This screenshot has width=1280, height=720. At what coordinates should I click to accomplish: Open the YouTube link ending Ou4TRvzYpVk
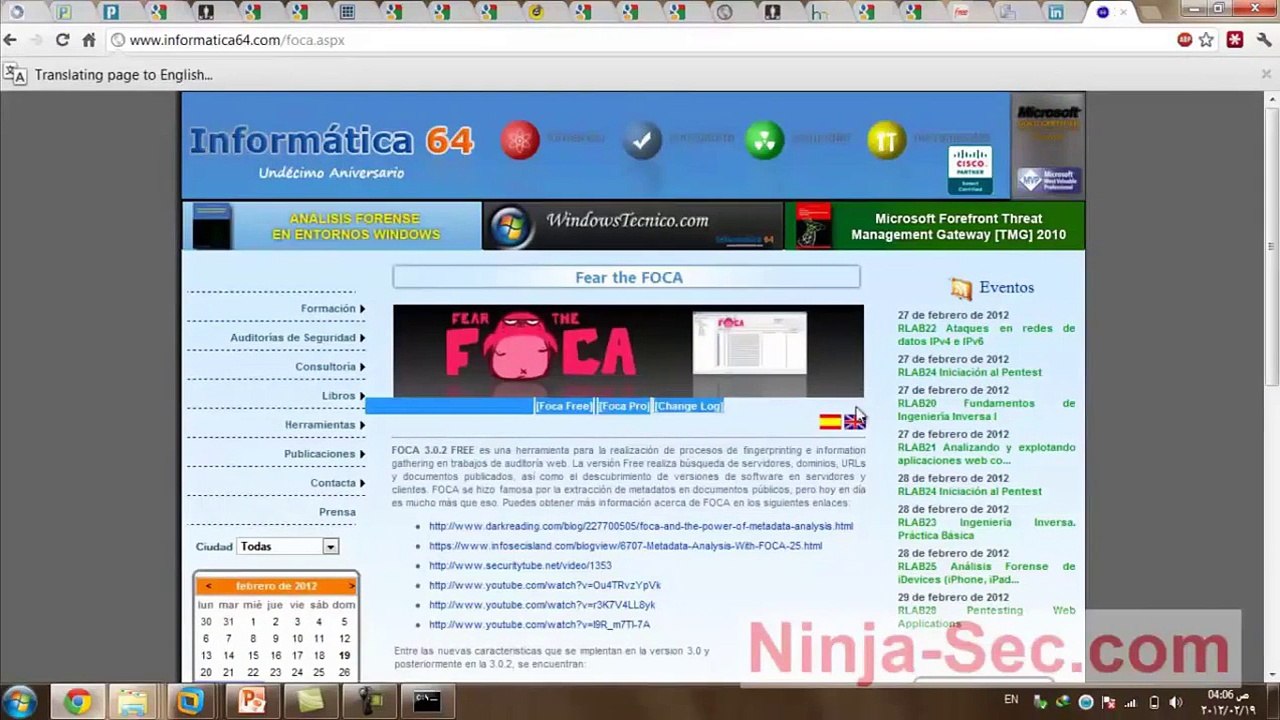545,585
